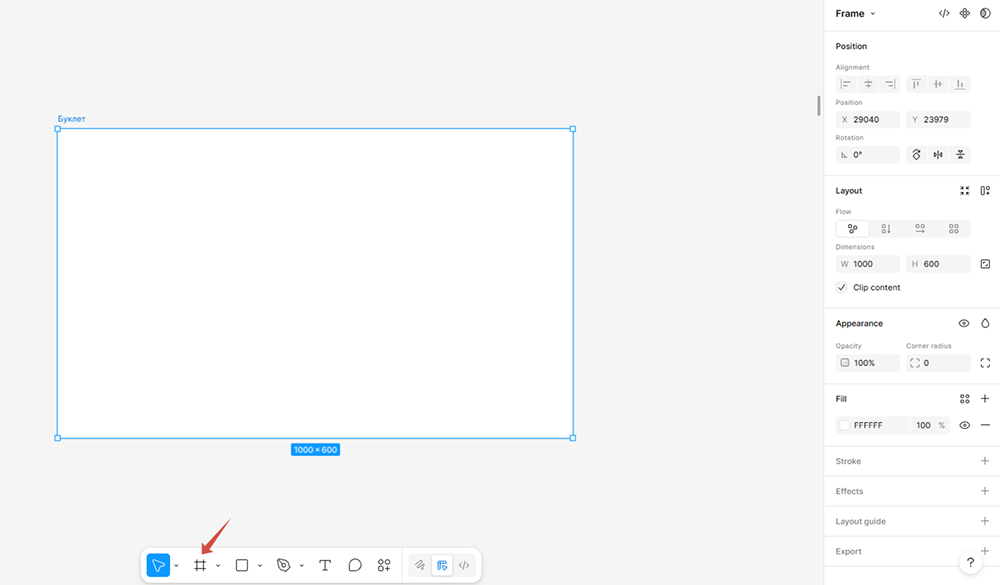Align left using the Alignment icons
1000x585 pixels.
click(846, 84)
